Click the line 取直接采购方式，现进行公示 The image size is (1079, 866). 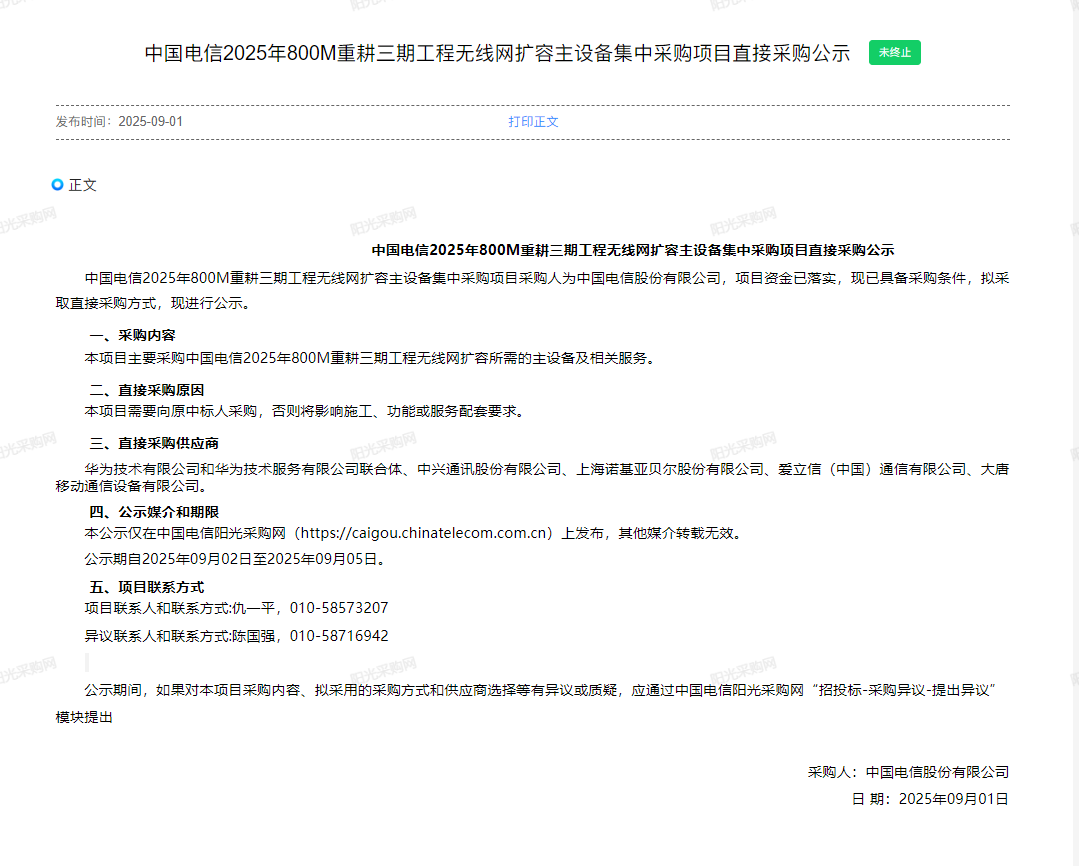(x=153, y=303)
